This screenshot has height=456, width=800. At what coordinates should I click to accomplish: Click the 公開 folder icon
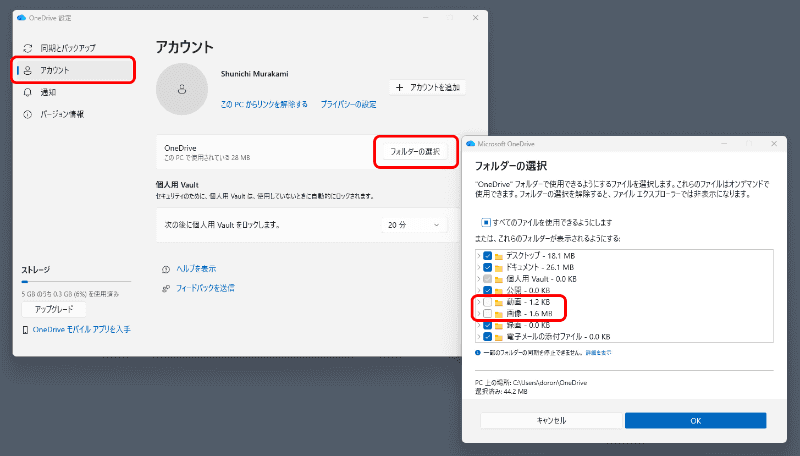[499, 291]
